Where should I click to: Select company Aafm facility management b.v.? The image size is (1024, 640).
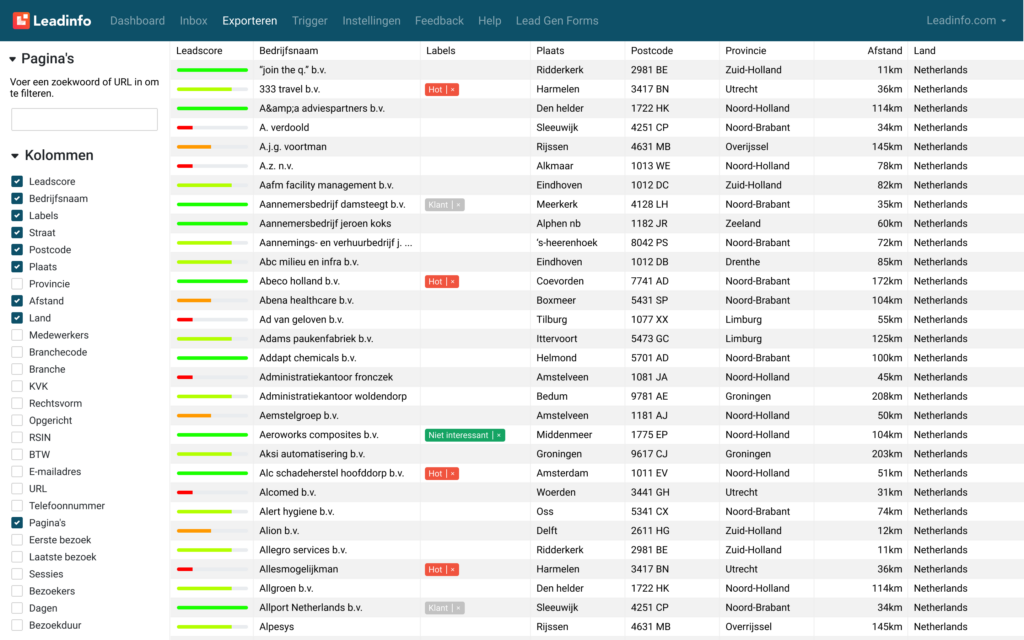tap(326, 185)
